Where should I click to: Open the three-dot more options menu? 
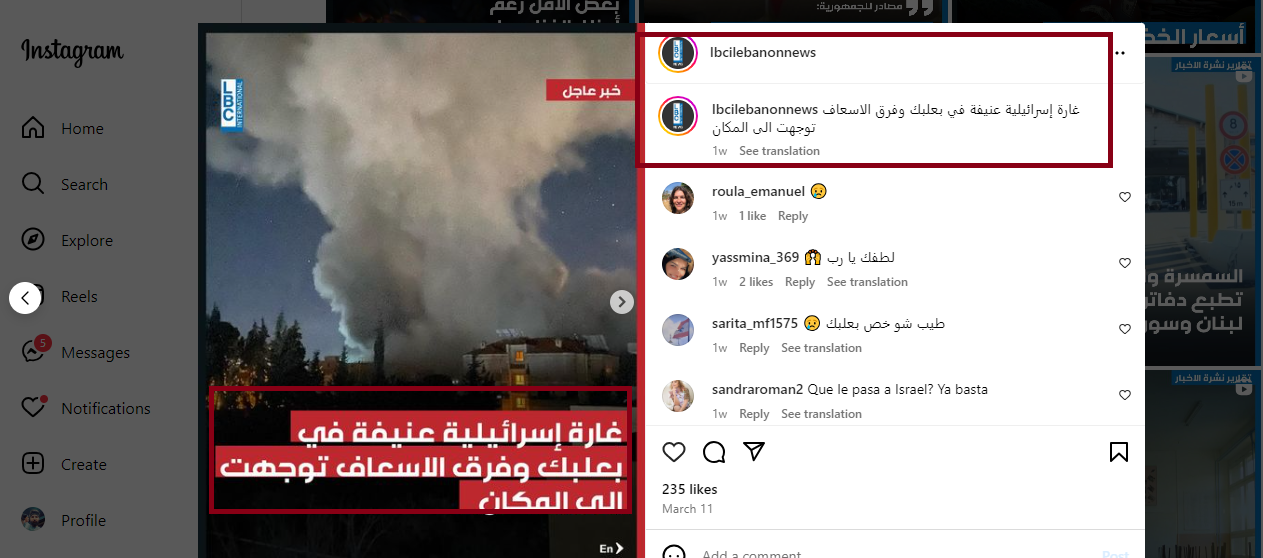click(1119, 53)
